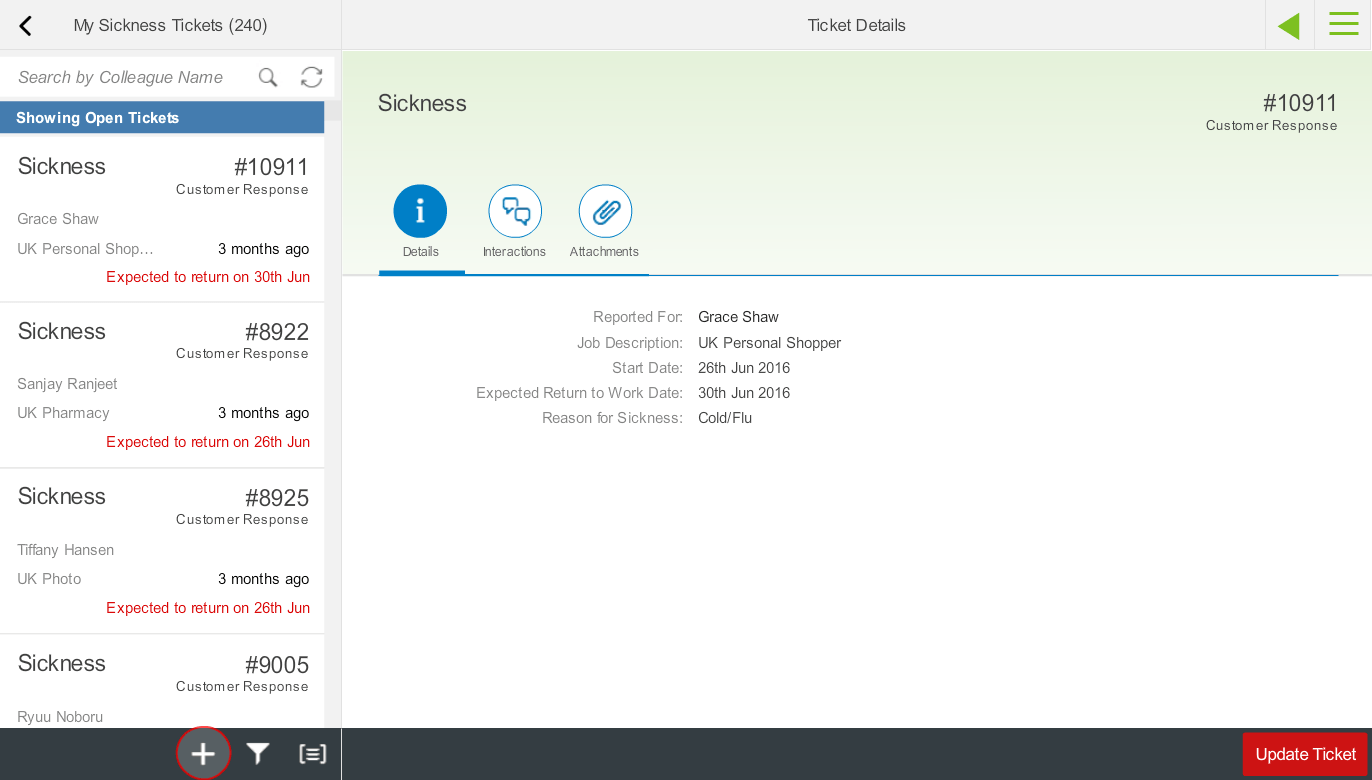Click the Ticket Details header title
The width and height of the screenshot is (1372, 780).
point(856,26)
